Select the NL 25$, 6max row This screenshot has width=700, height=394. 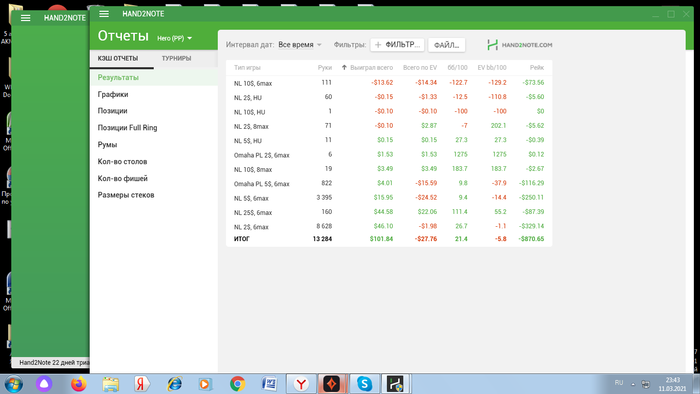[389, 212]
